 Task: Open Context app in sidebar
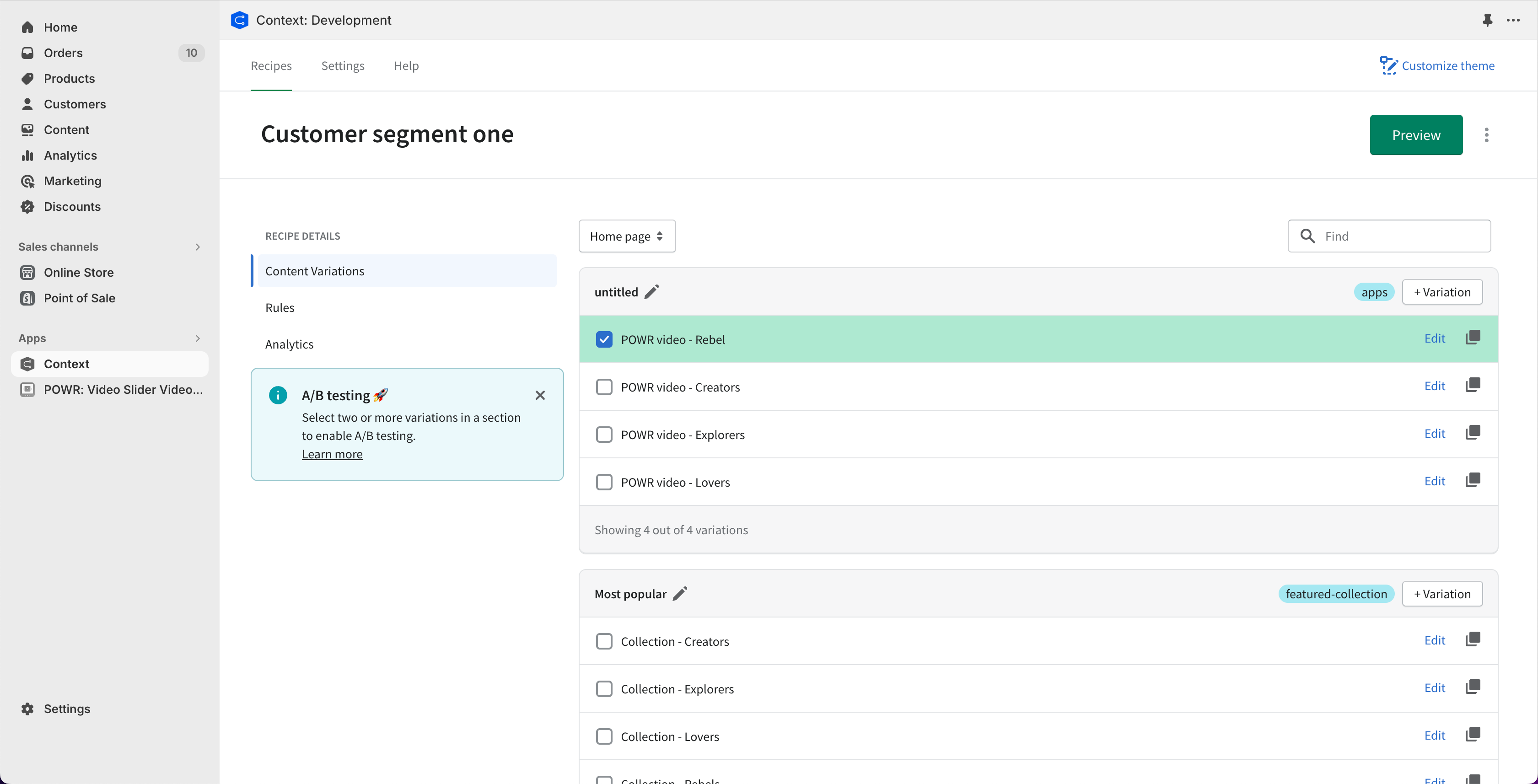pos(66,364)
